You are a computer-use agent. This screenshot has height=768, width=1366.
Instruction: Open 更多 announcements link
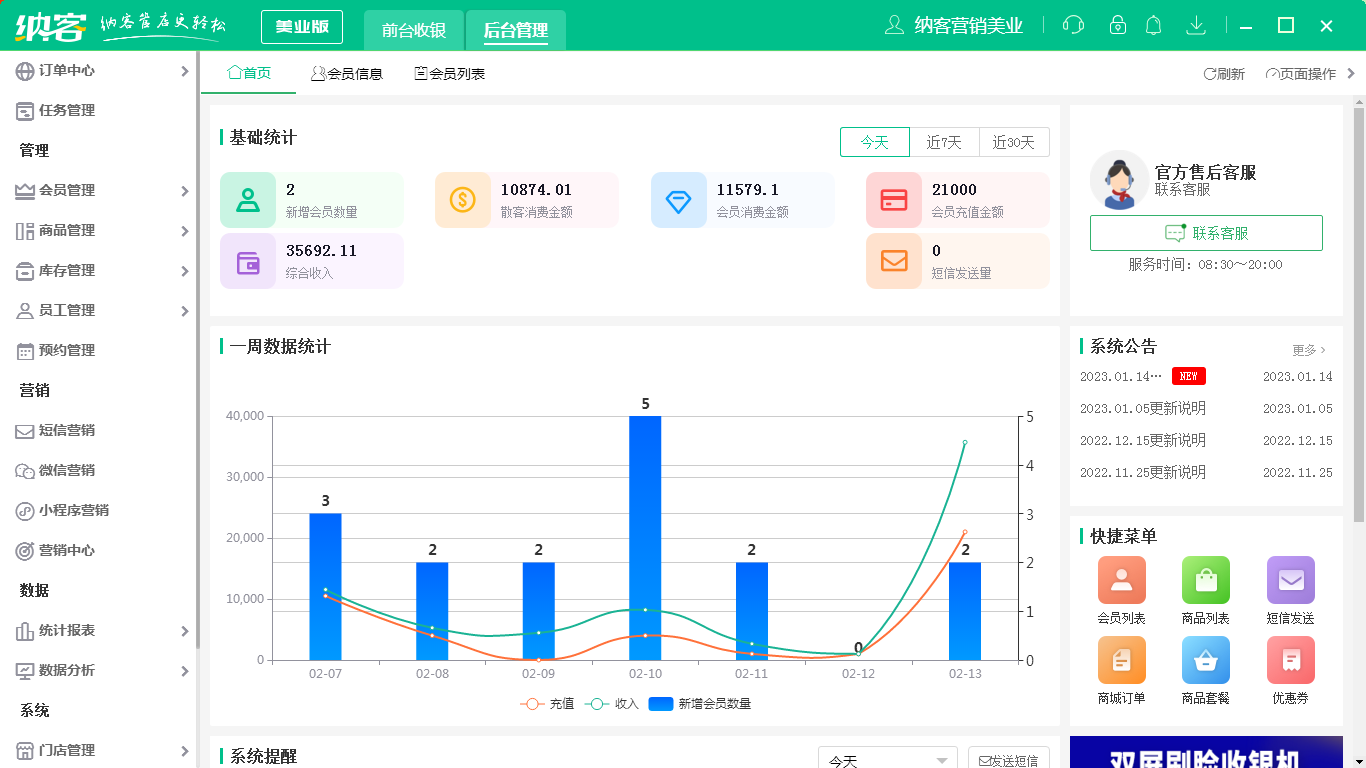click(x=1309, y=350)
